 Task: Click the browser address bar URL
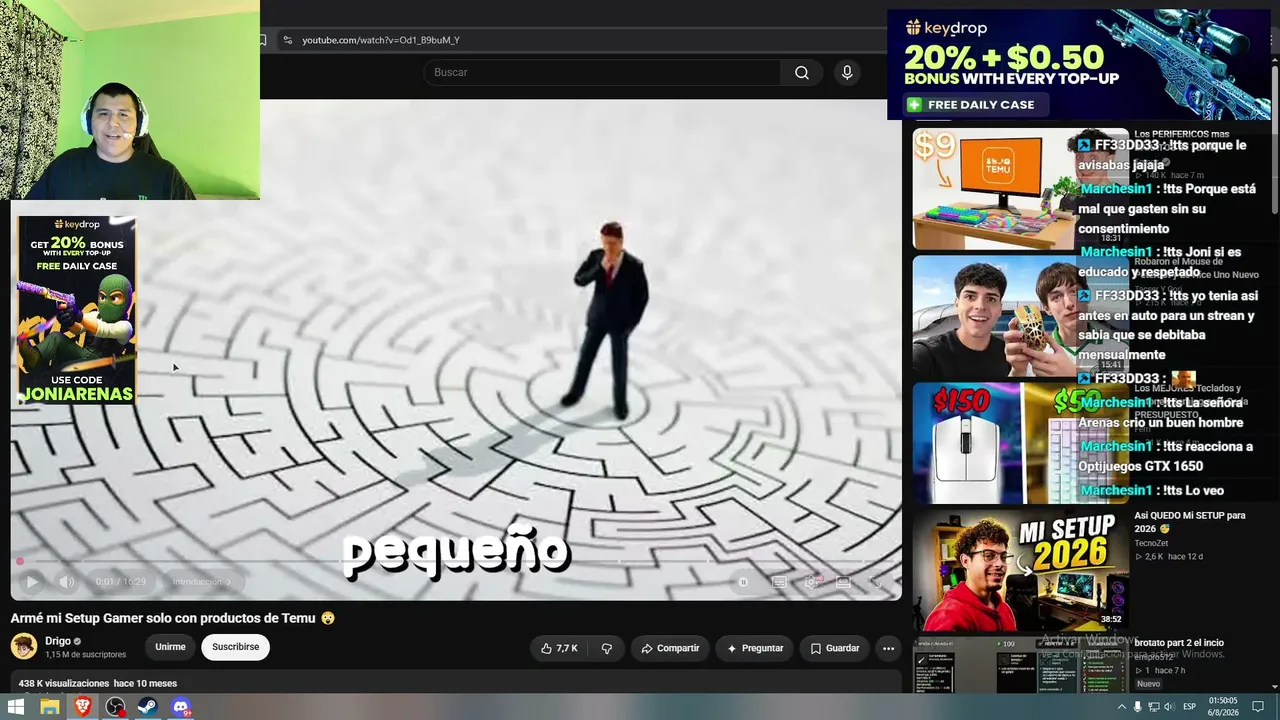(x=381, y=40)
